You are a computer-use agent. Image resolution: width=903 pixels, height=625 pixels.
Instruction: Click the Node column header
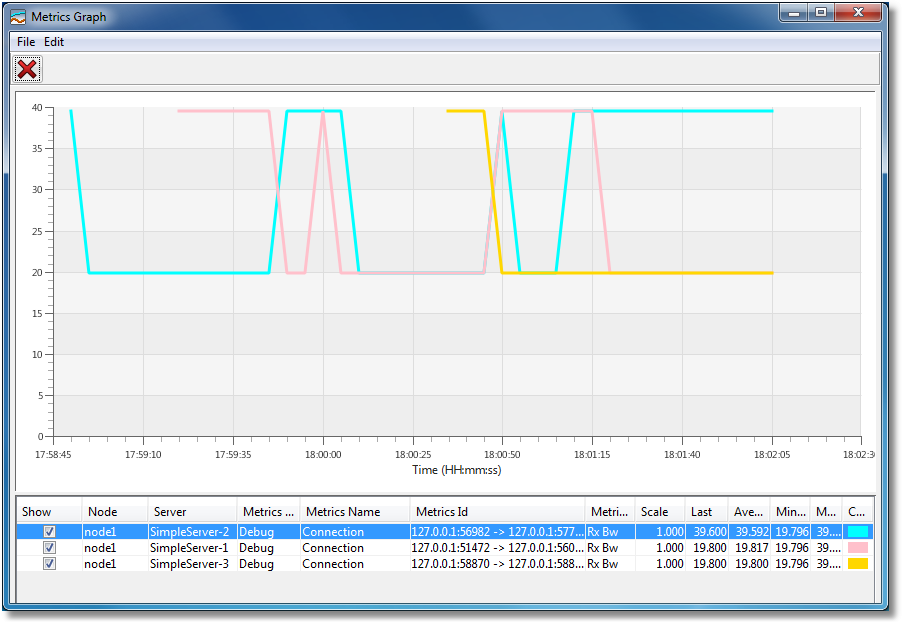(114, 512)
